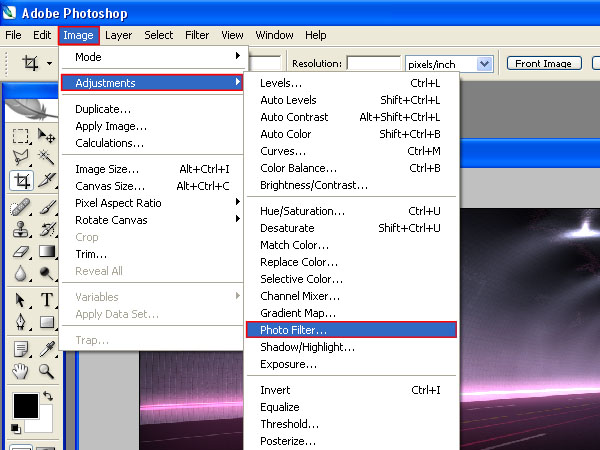
Task: Open the Select menu
Action: 158,35
